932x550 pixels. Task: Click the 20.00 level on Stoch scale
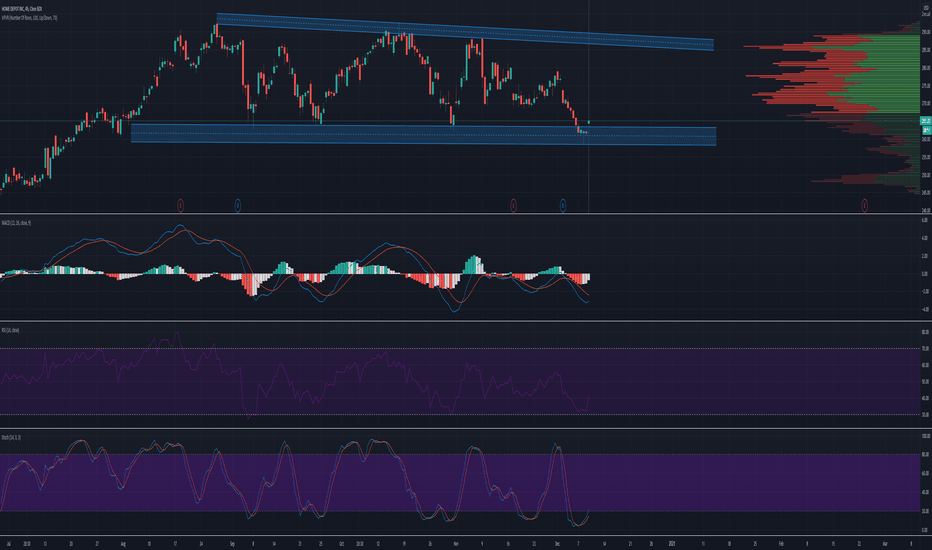(925, 511)
